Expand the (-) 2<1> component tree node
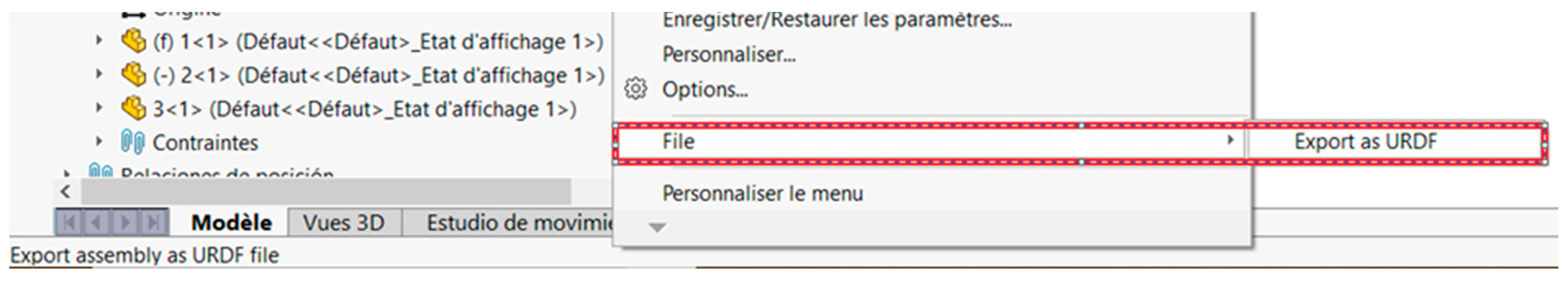Viewport: 1568px width, 286px height. click(99, 74)
